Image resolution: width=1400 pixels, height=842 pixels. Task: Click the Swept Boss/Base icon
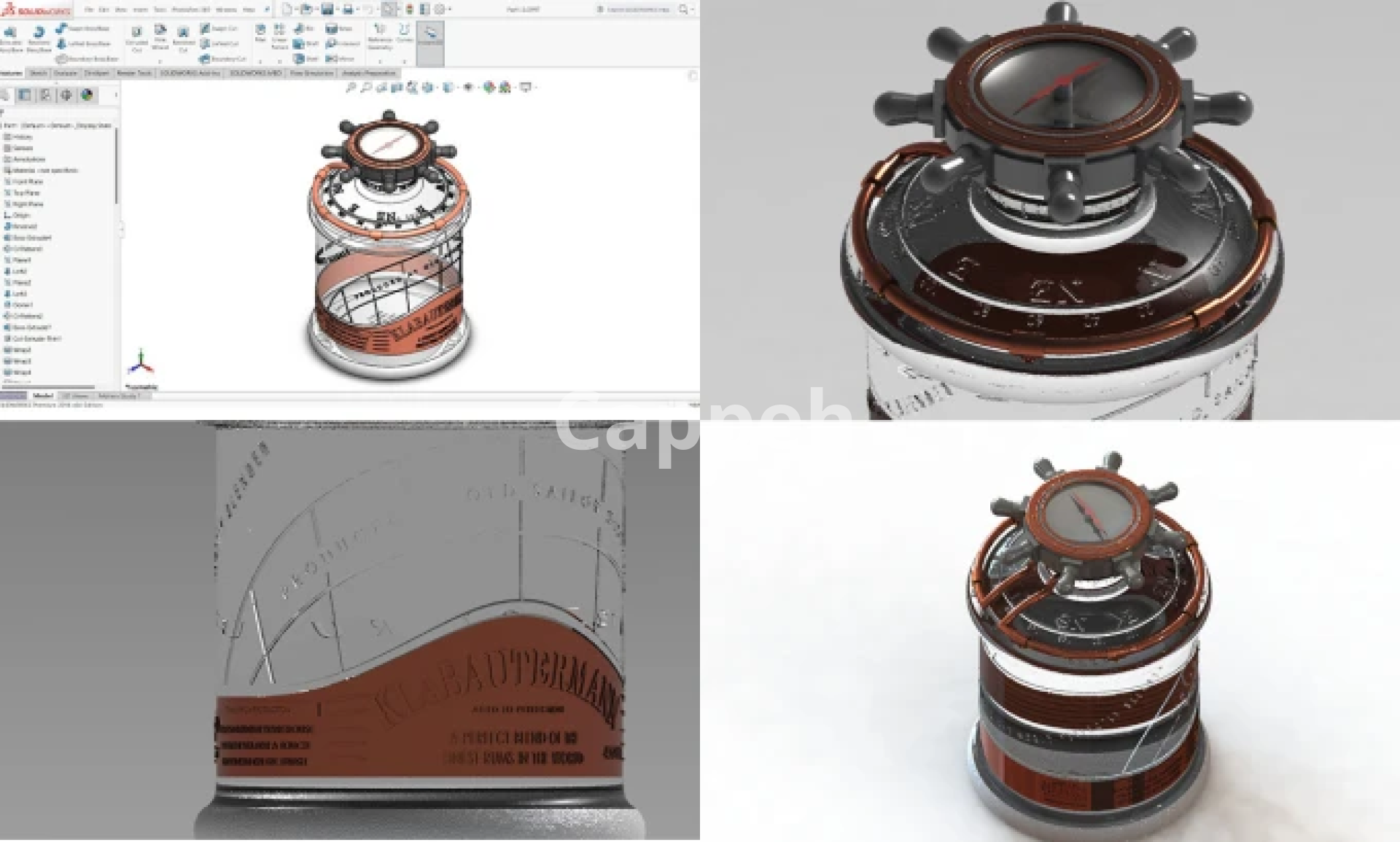(x=62, y=28)
